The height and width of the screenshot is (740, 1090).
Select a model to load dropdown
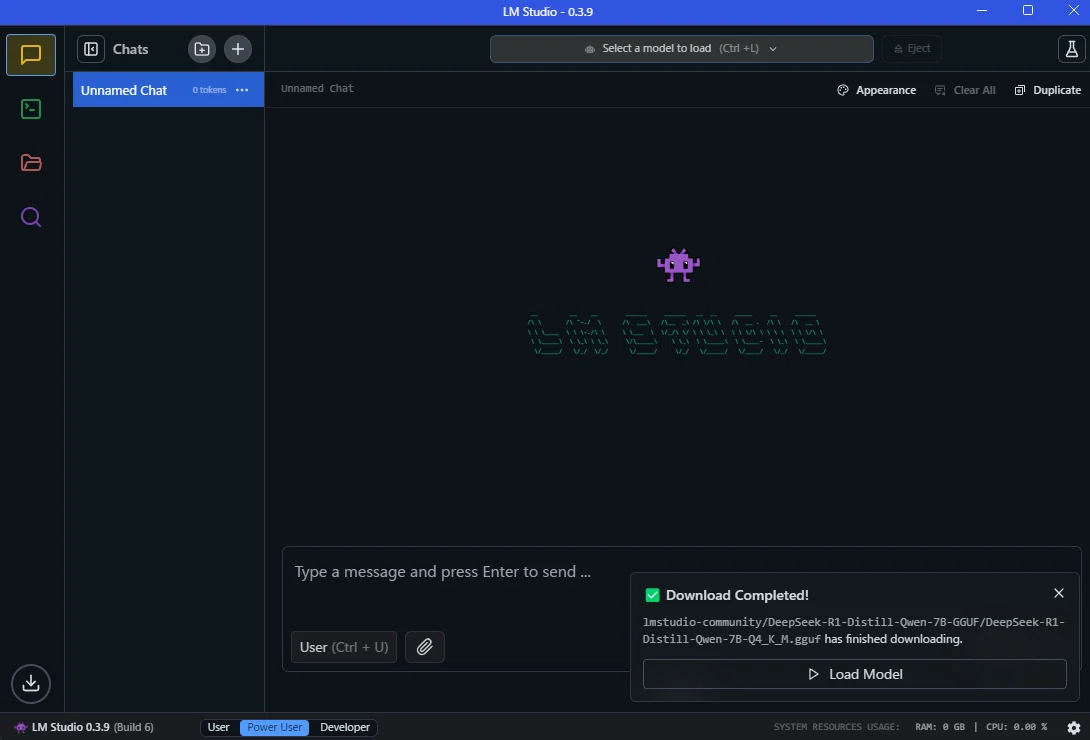pyautogui.click(x=681, y=49)
